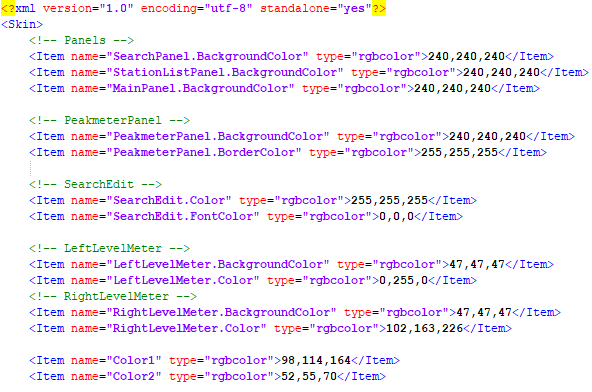Screen dimensions: 592x392
Task: Click the opening <Skin> tag
Action: pyautogui.click(x=22, y=24)
